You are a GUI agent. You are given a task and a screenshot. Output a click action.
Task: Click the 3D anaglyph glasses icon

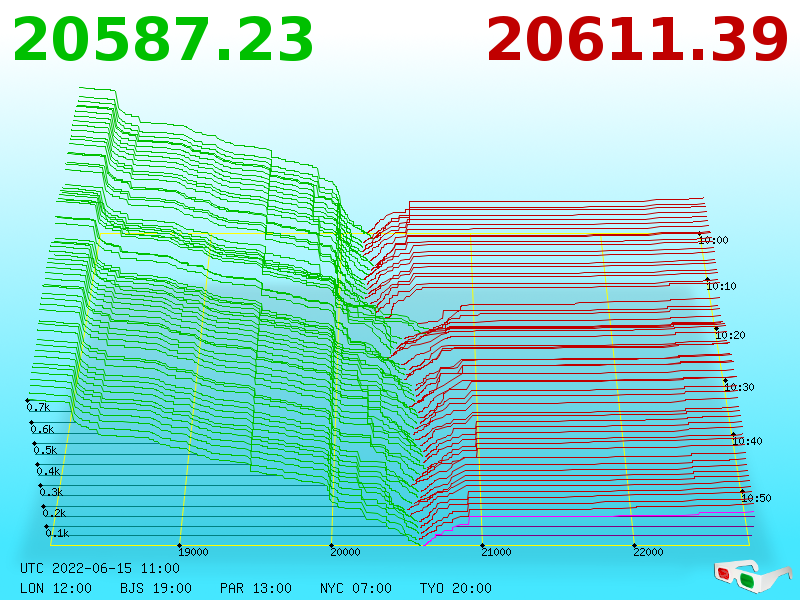tap(752, 575)
